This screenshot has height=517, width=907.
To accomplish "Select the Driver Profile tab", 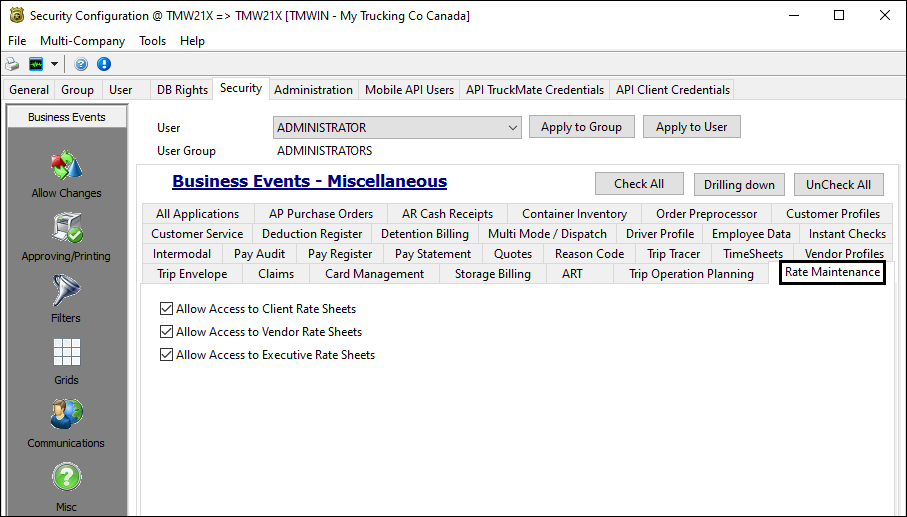I will click(x=660, y=234).
